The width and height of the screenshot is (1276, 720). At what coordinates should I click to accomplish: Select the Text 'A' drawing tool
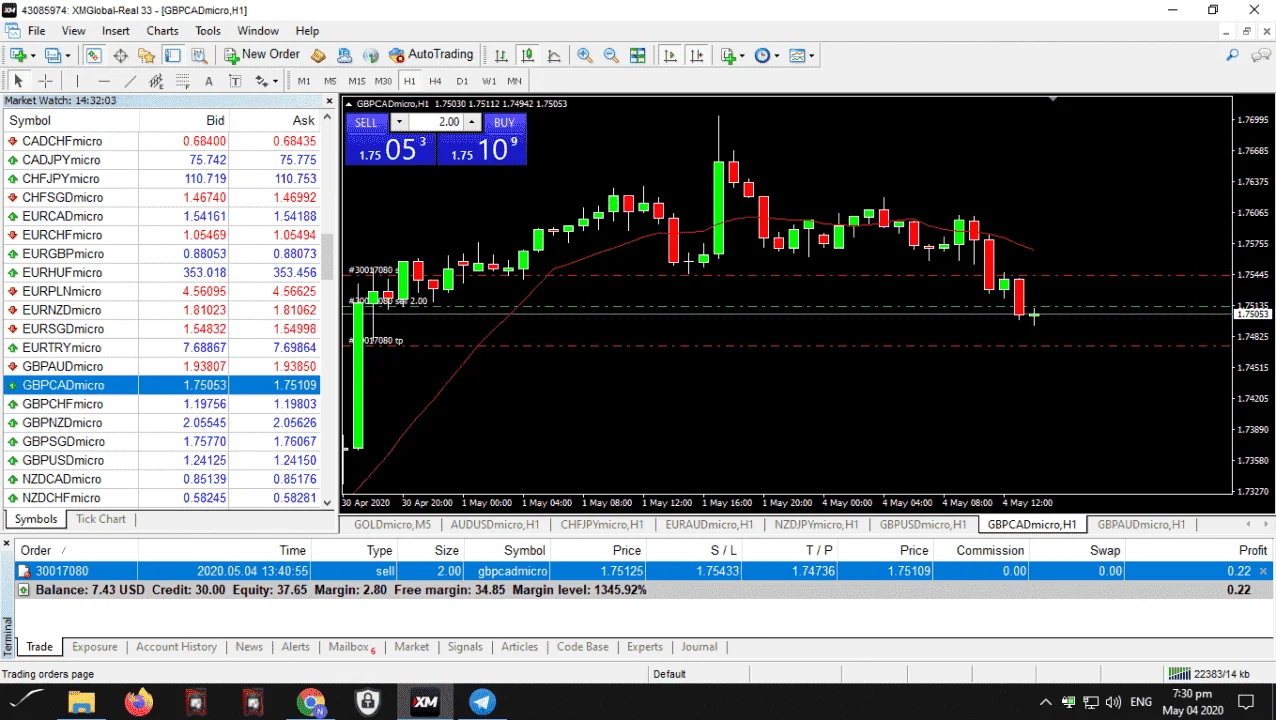[x=208, y=81]
